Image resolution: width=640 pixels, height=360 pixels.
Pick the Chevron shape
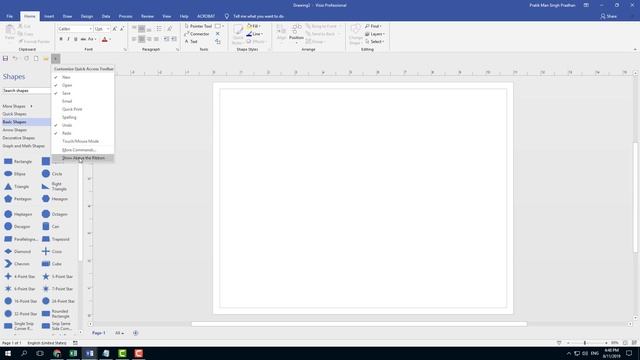[17, 264]
